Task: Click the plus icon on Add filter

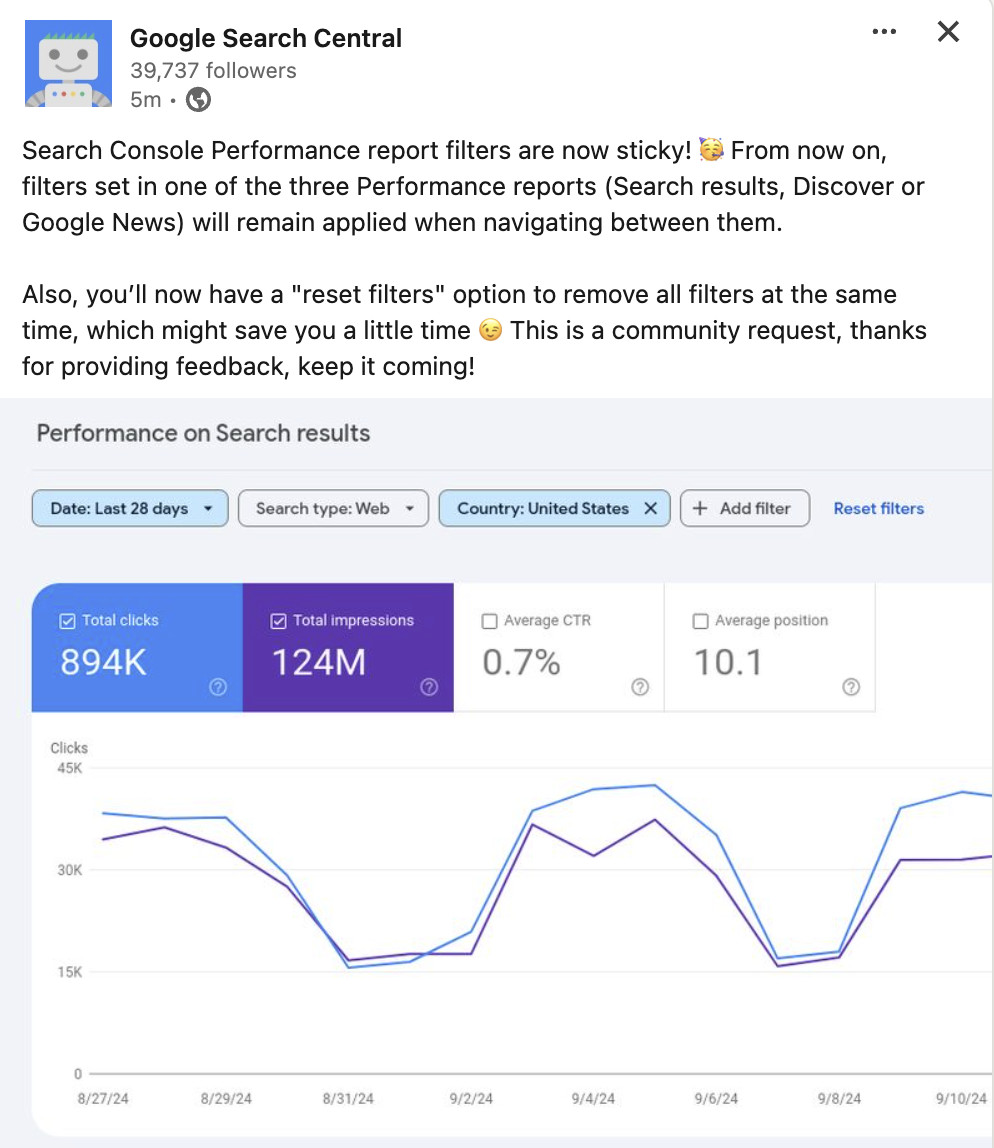Action: point(699,509)
